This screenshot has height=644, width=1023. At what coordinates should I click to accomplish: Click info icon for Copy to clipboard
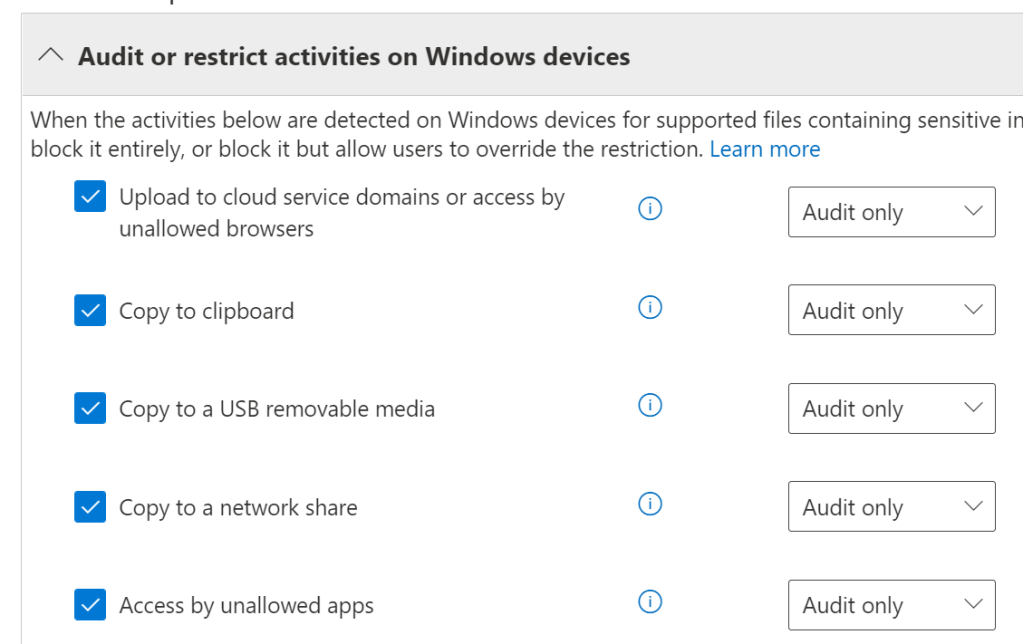(x=650, y=308)
